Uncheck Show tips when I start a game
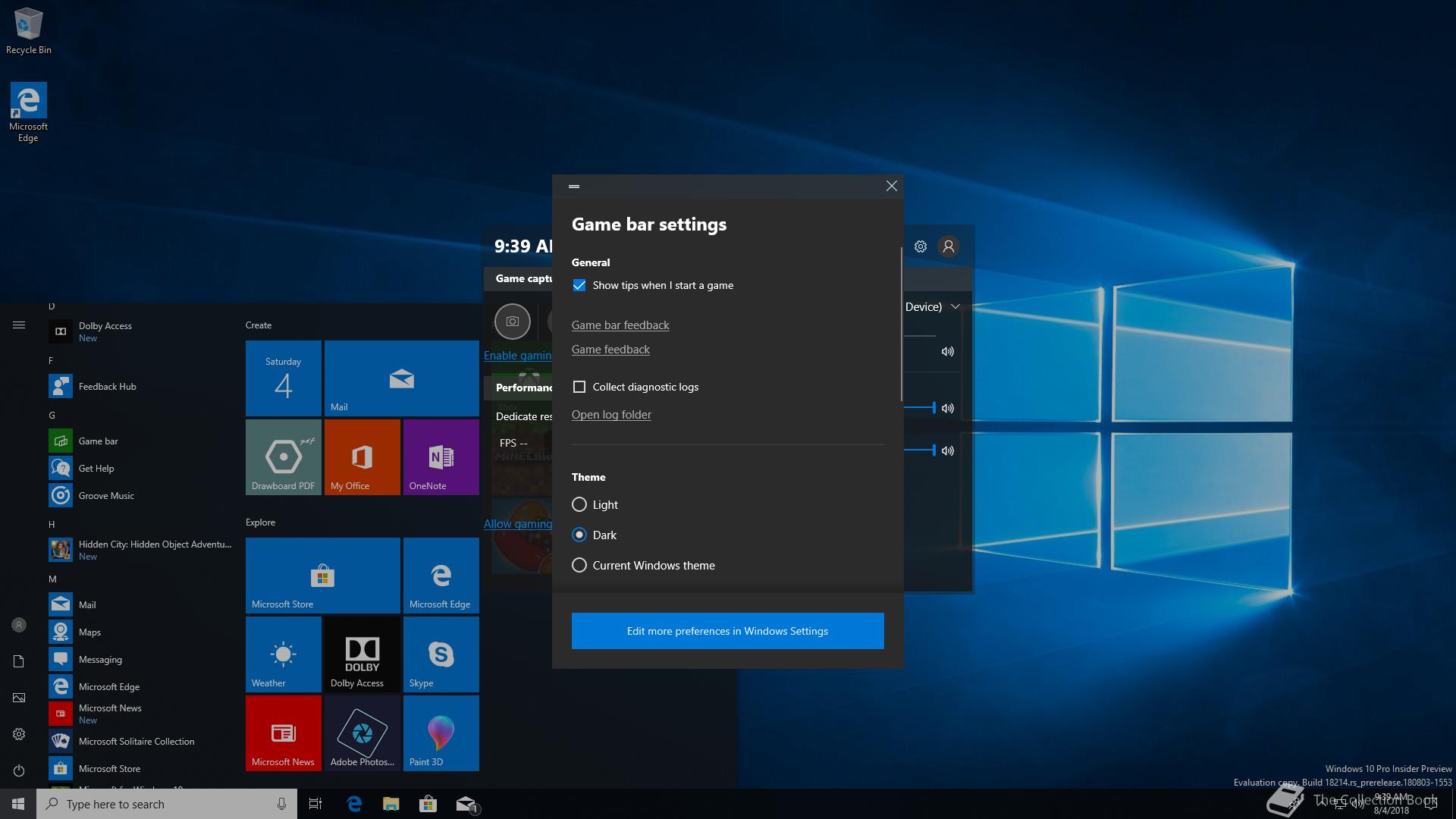The height and width of the screenshot is (819, 1456). click(x=579, y=285)
